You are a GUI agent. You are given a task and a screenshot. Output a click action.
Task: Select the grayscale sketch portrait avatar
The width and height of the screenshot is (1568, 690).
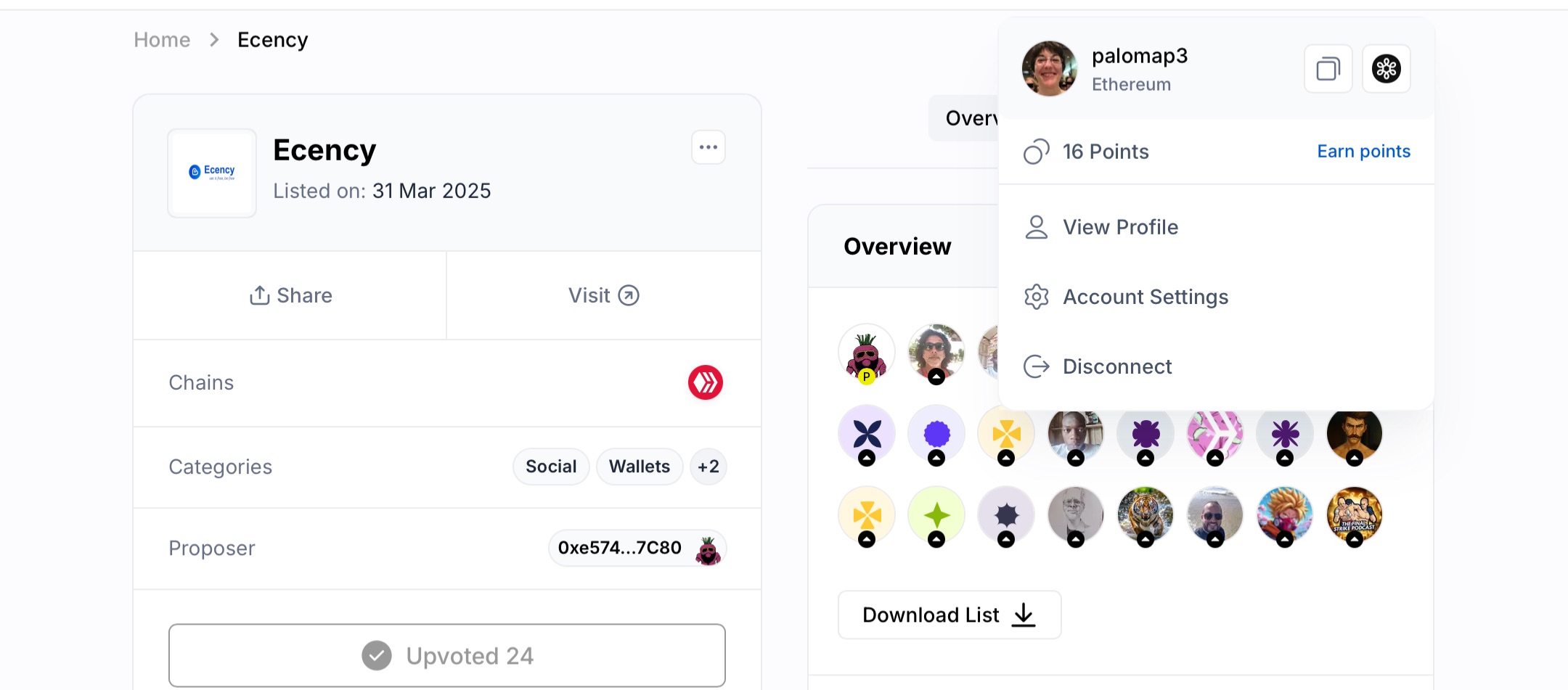click(x=1076, y=516)
